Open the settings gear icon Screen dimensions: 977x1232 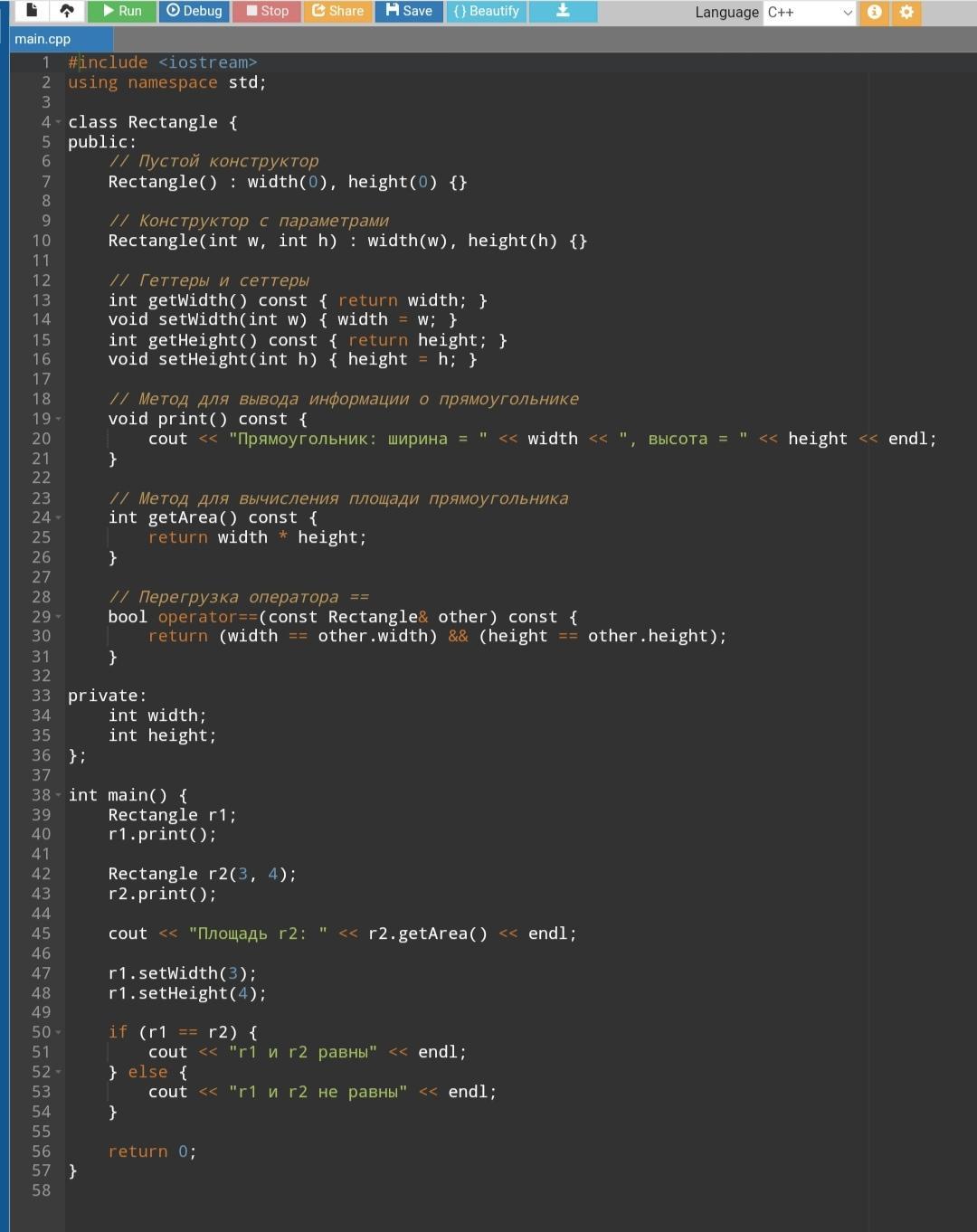click(x=906, y=12)
